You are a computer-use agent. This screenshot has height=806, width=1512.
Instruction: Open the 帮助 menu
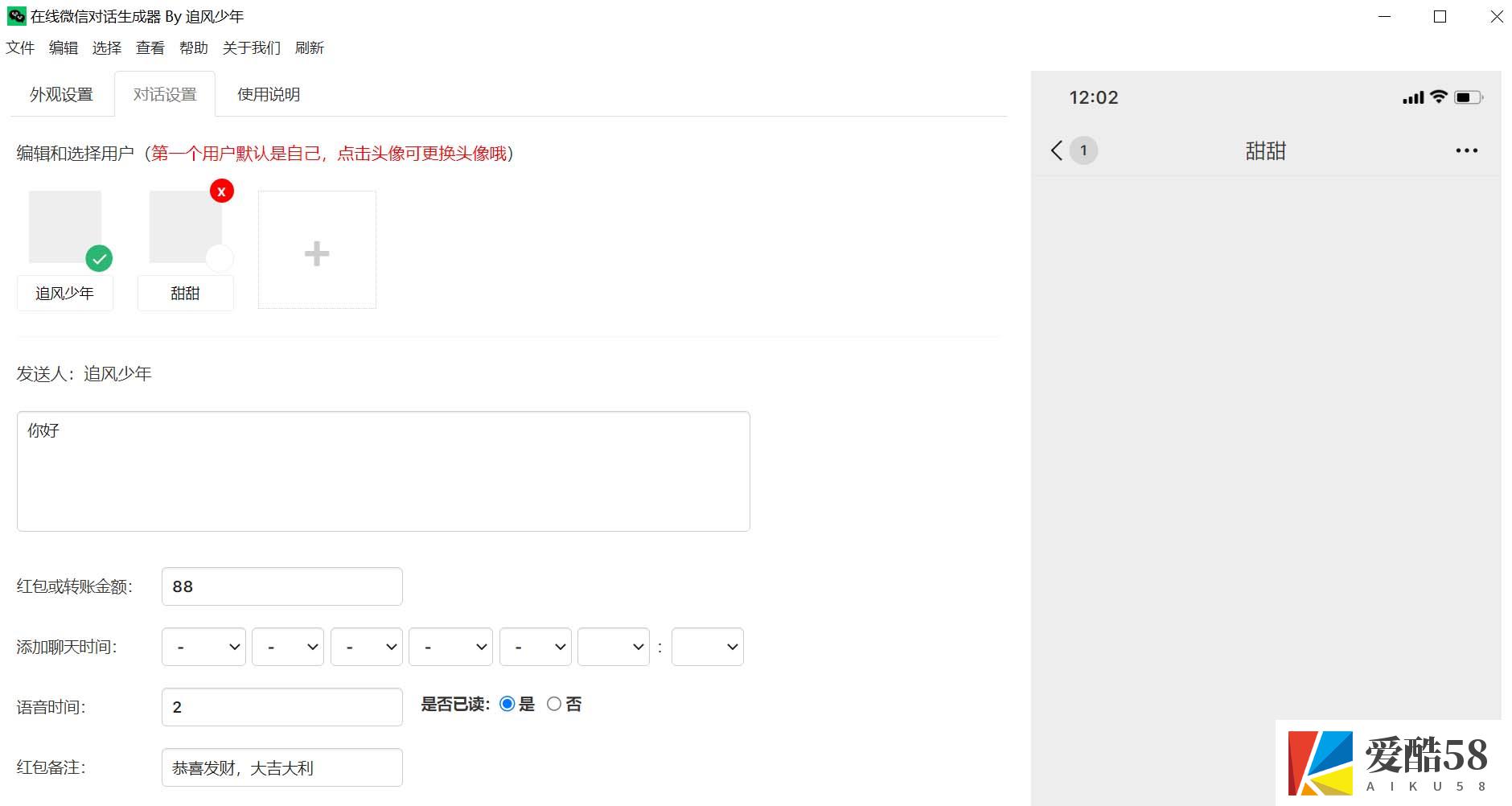tap(194, 47)
